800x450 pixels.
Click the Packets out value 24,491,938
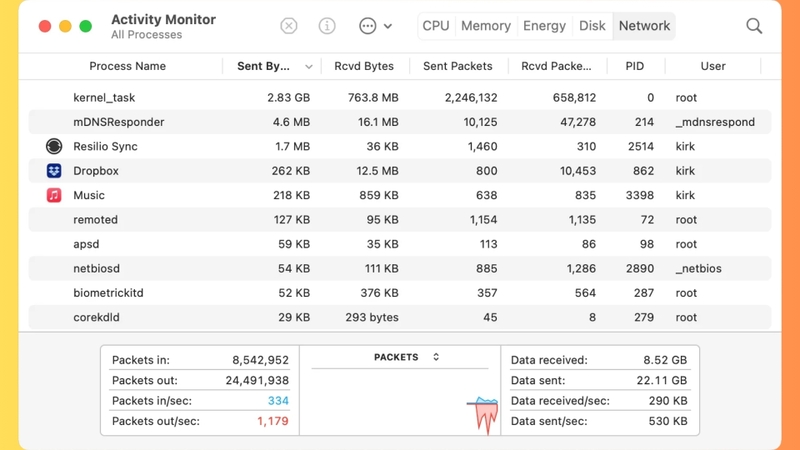pyautogui.click(x=257, y=381)
